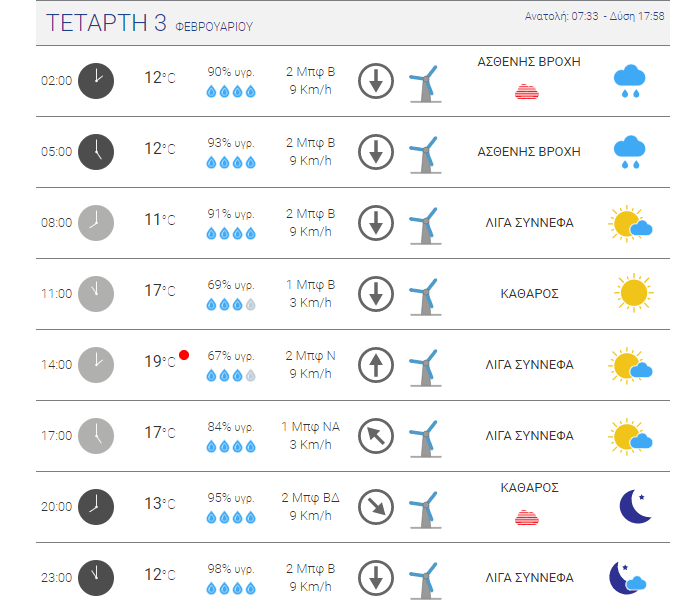This screenshot has height=613, width=684.
Task: Click the sun icon at 11:00
Action: pos(633,293)
